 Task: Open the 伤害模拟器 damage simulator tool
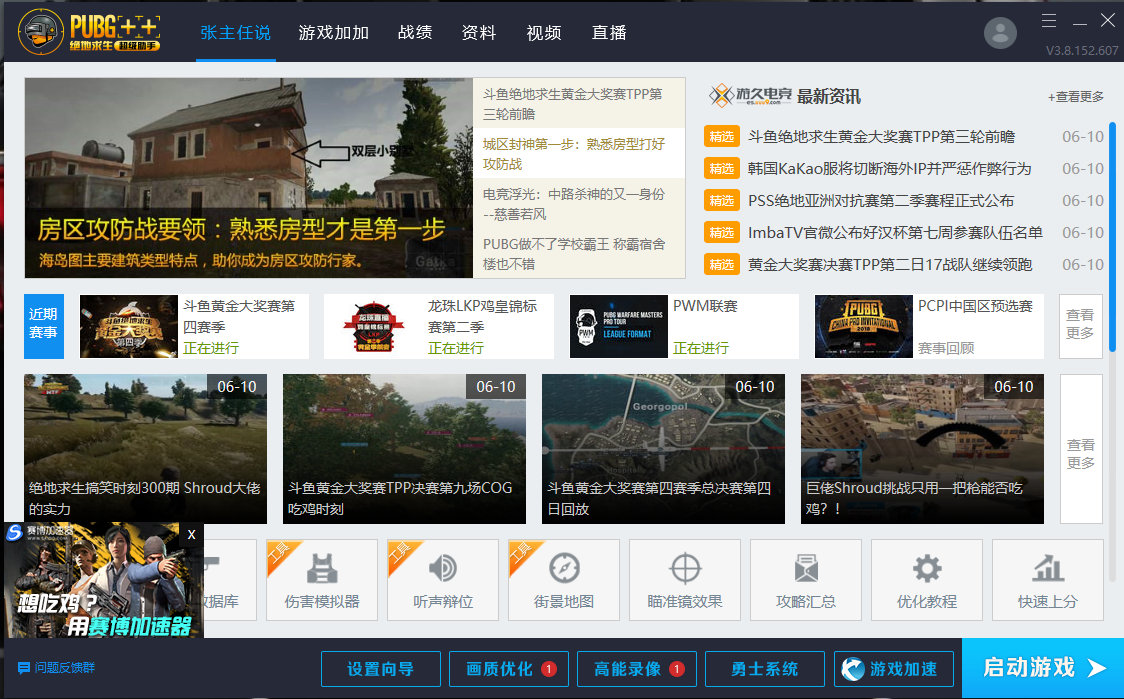(x=322, y=580)
